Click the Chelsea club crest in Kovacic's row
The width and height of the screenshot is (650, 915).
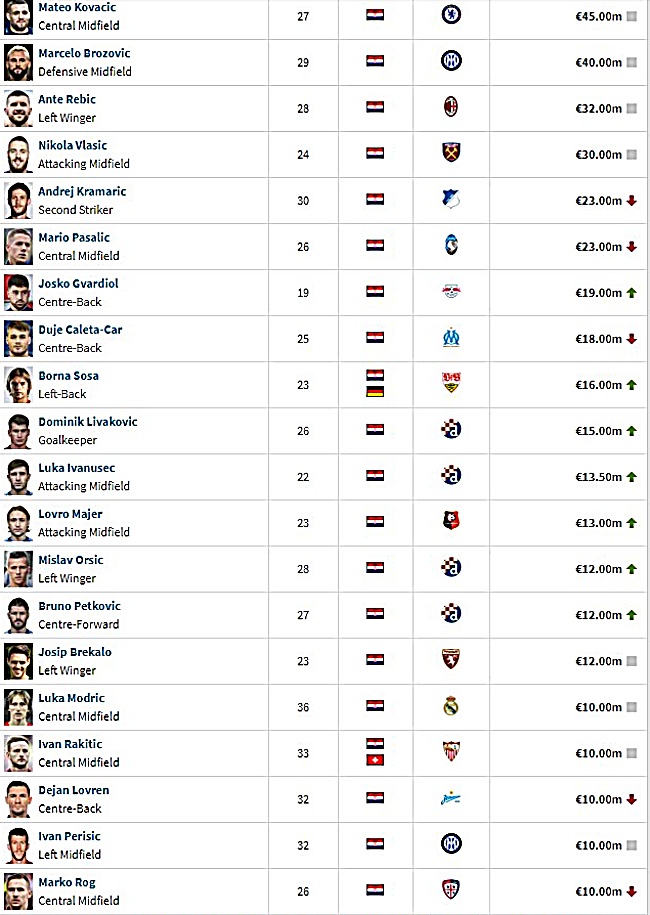tap(451, 15)
